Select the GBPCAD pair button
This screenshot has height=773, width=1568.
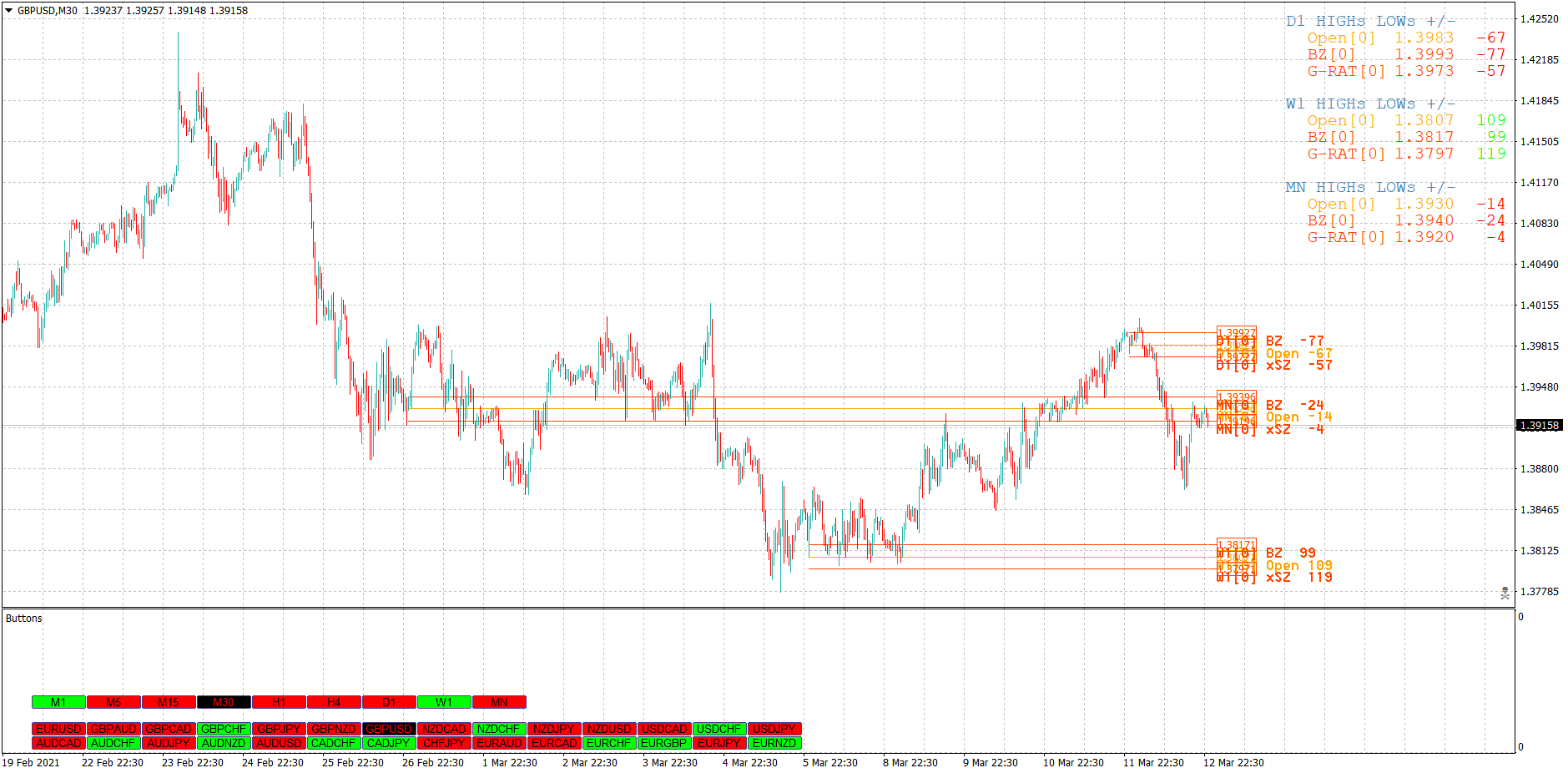tap(169, 729)
